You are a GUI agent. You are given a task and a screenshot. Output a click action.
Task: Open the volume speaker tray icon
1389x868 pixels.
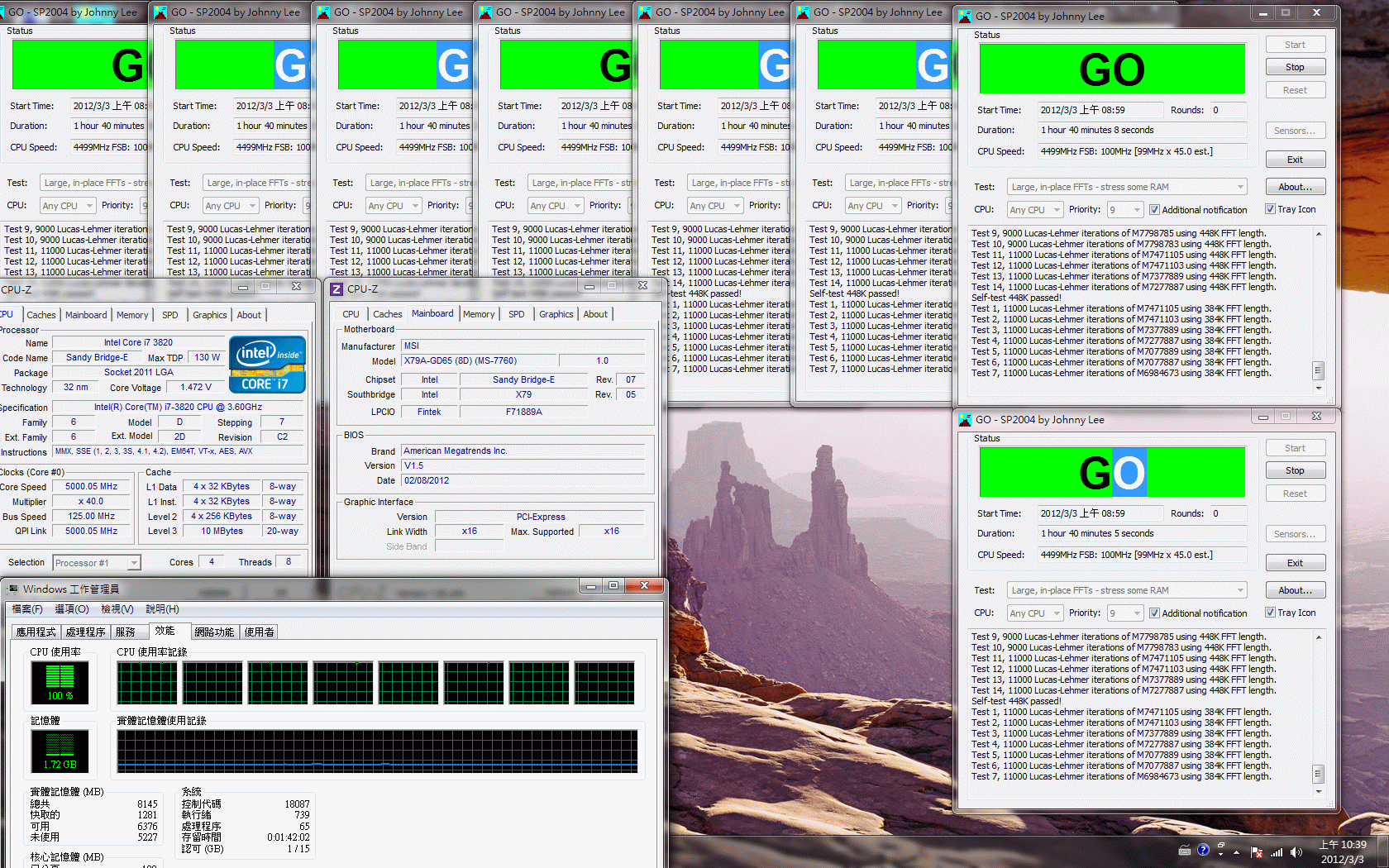[x=1296, y=851]
